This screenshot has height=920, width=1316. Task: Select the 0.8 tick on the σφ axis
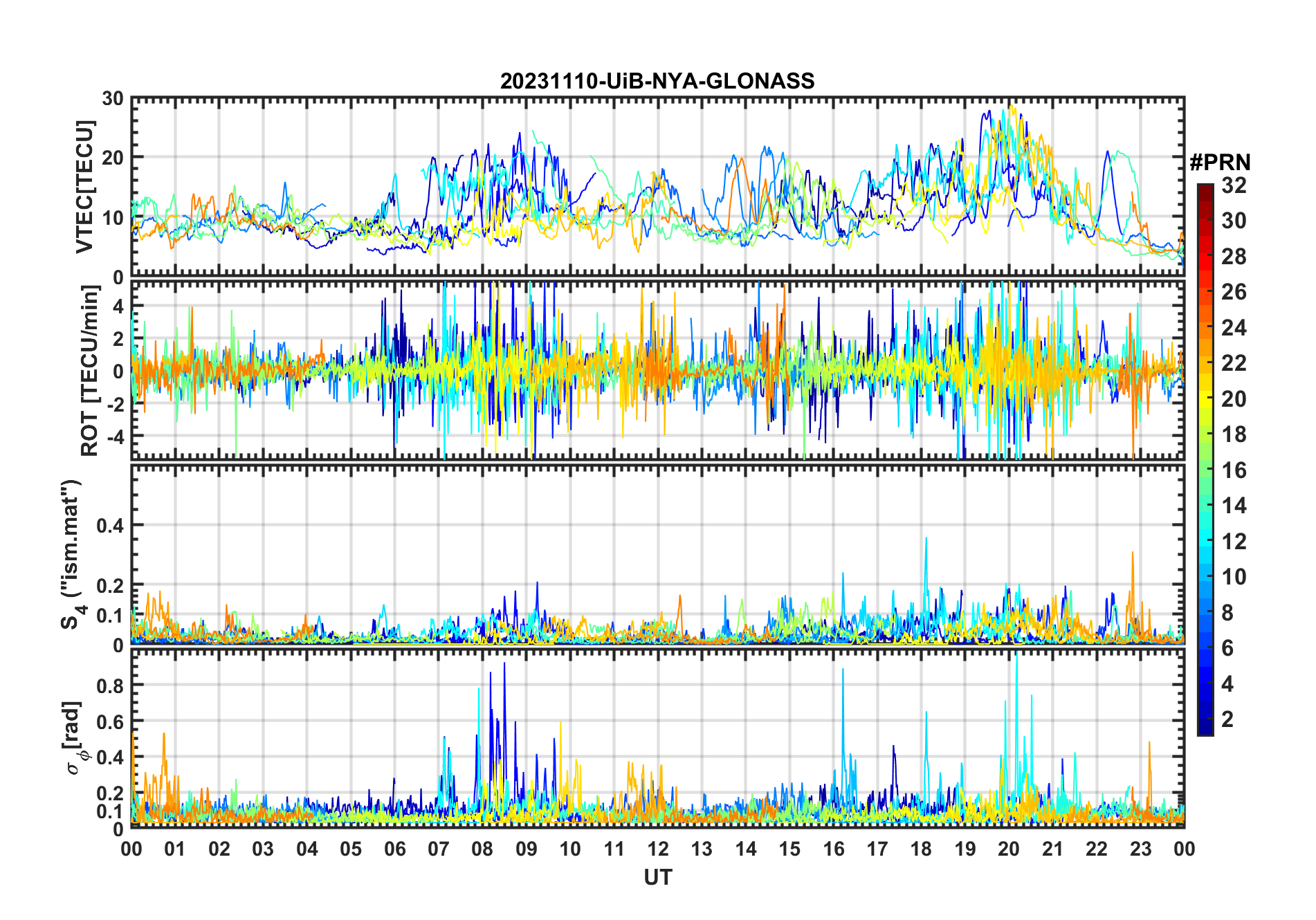(111, 686)
